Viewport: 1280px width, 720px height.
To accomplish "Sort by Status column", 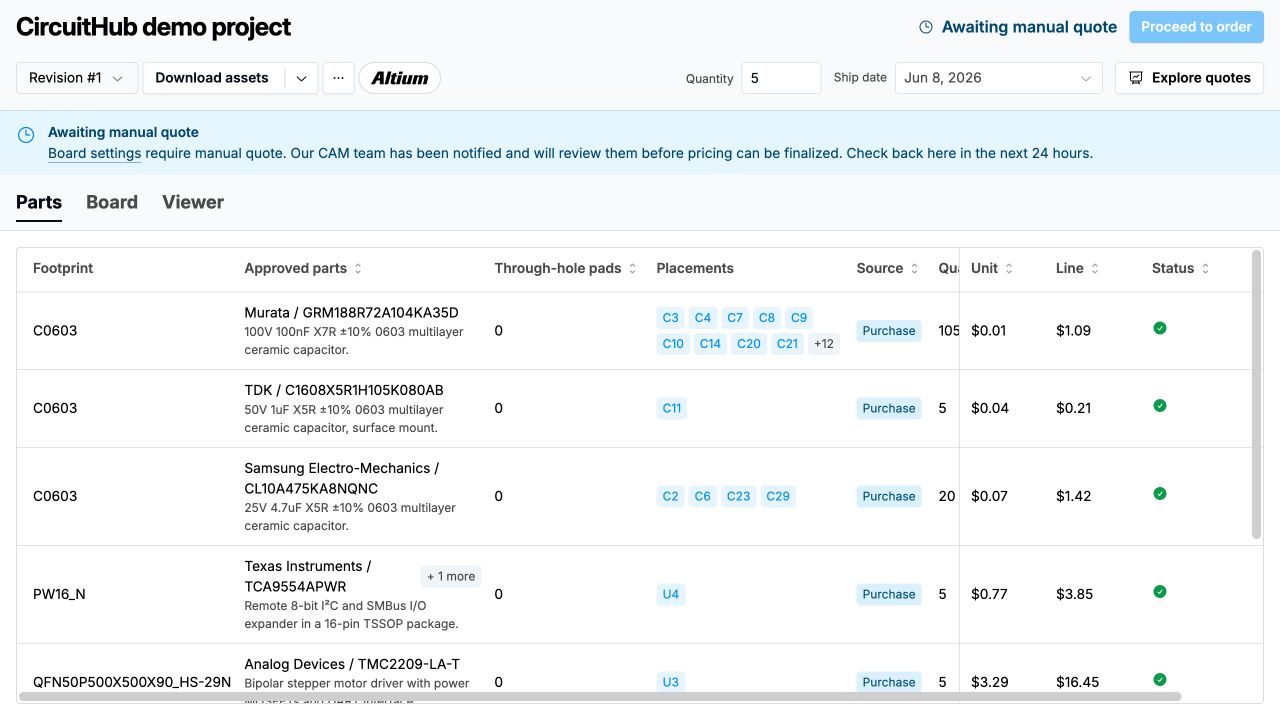I will click(1205, 269).
